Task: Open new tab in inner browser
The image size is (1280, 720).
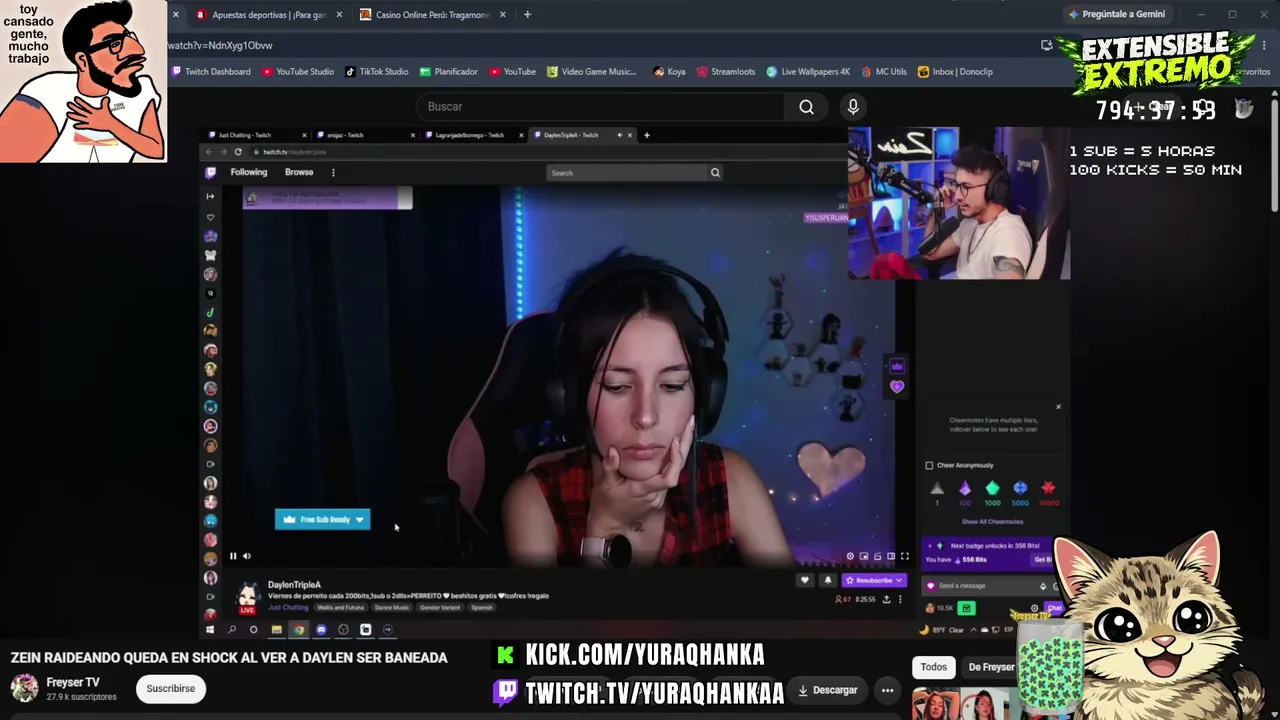Action: 646,135
